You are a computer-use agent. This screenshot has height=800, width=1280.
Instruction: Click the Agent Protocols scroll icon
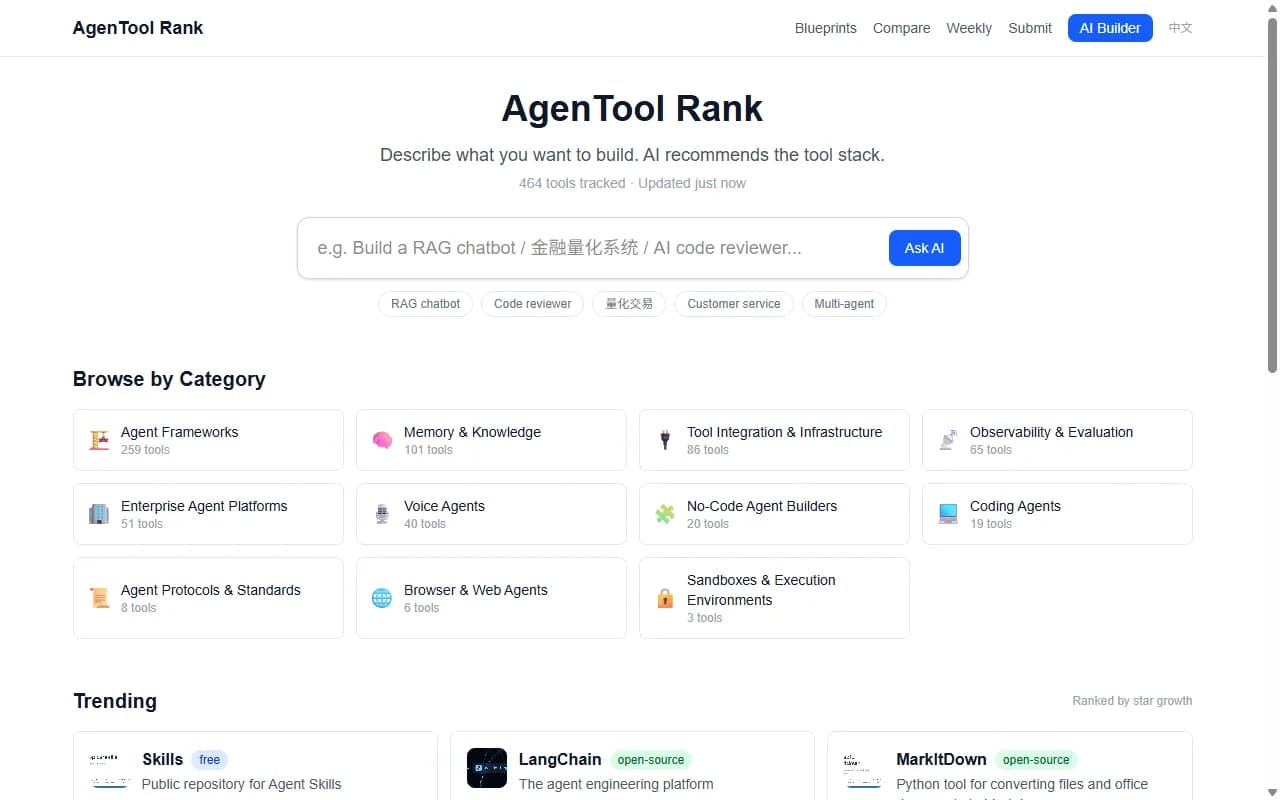[x=99, y=598]
